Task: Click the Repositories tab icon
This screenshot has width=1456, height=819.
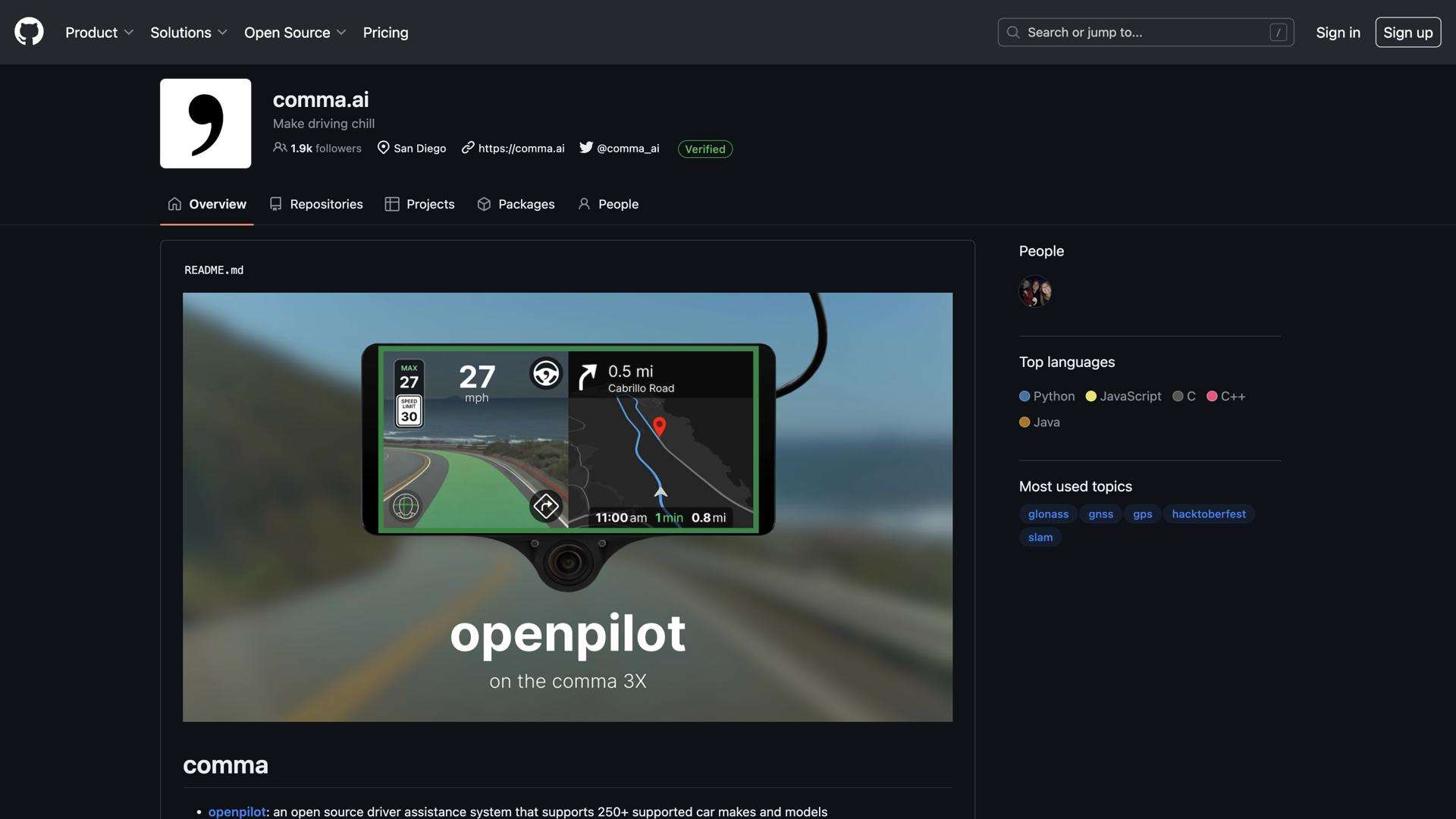Action: [x=276, y=204]
